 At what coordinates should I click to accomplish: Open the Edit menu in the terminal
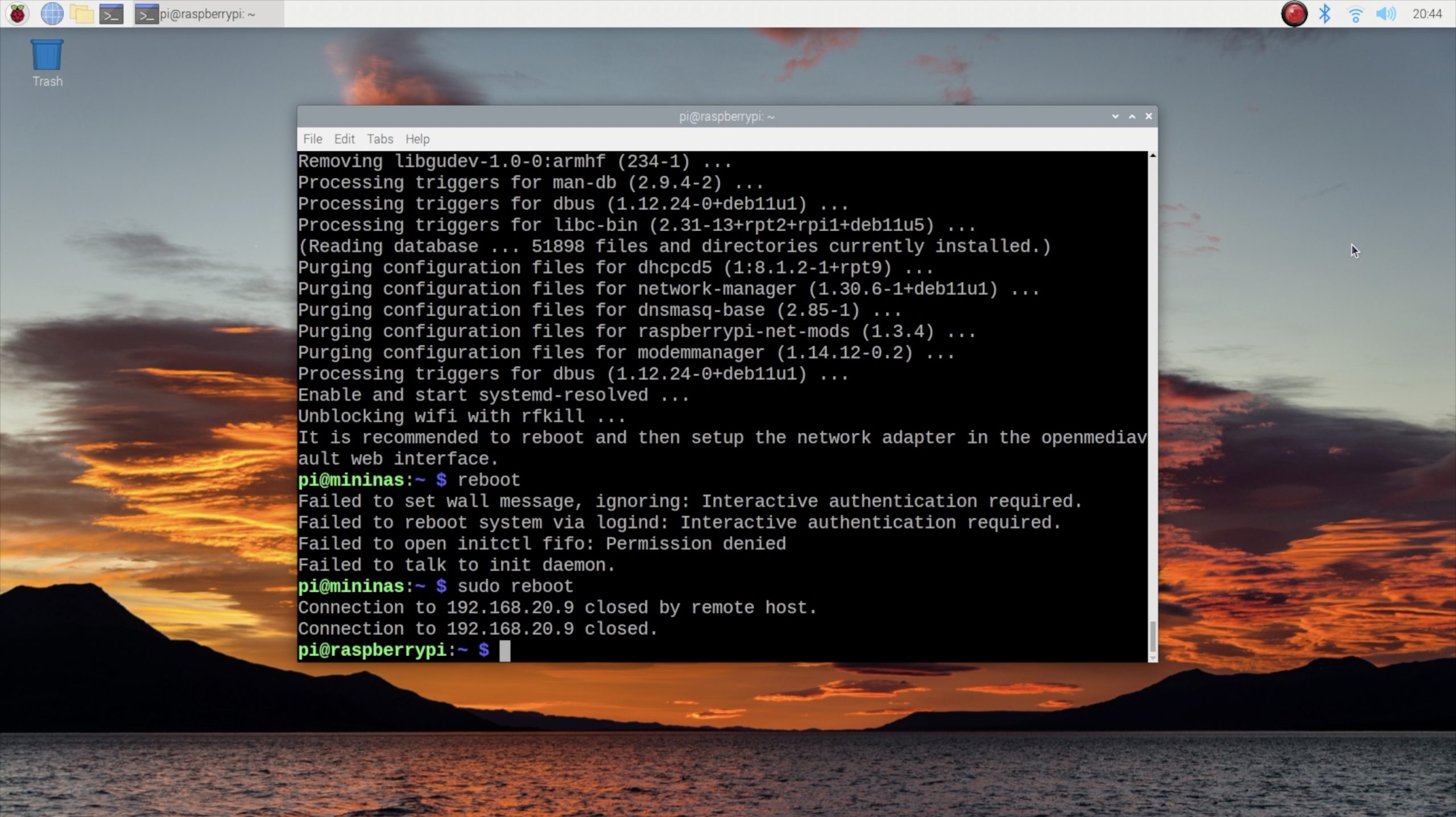(x=344, y=139)
